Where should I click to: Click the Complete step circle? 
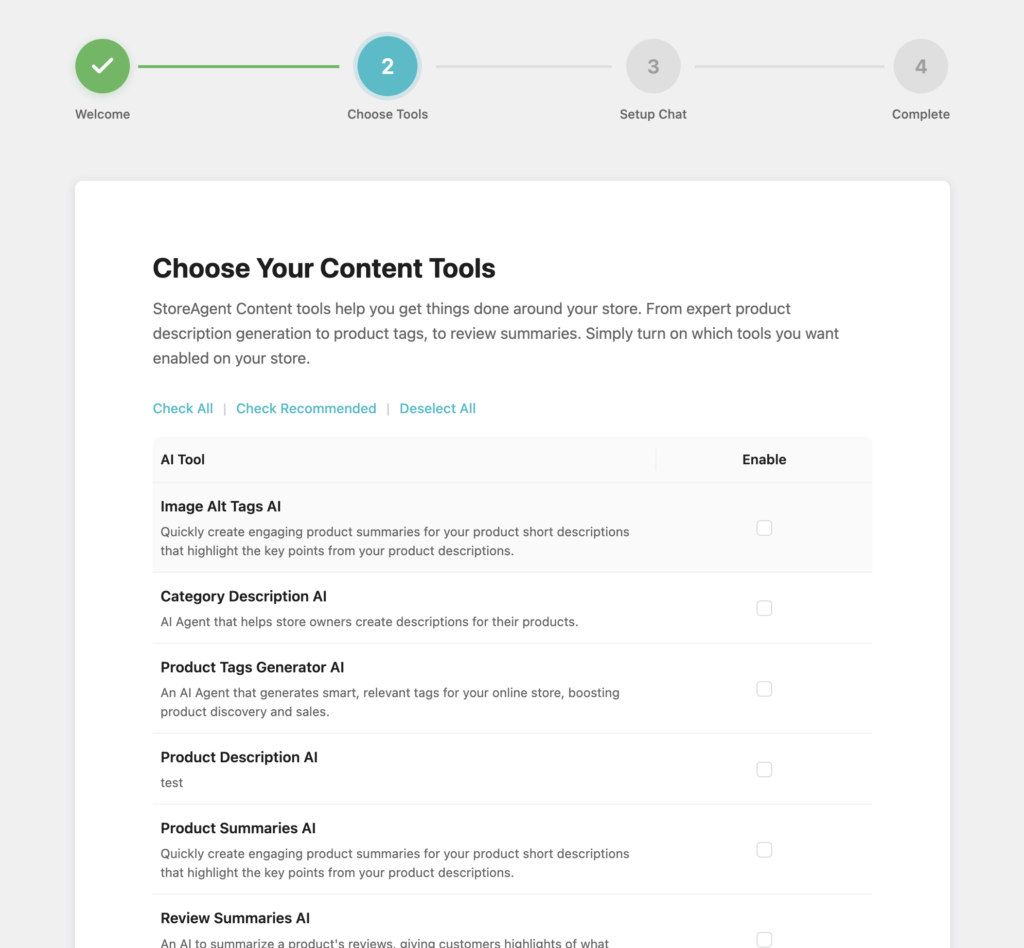[x=920, y=65]
